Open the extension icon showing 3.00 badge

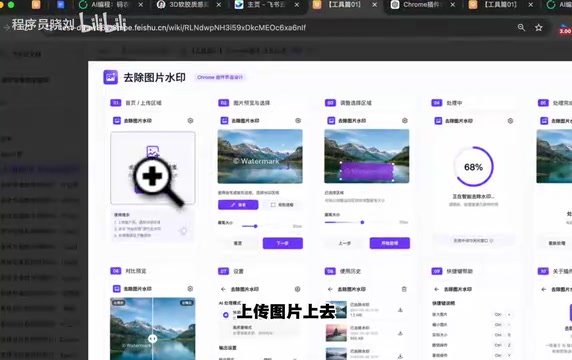(x=565, y=29)
